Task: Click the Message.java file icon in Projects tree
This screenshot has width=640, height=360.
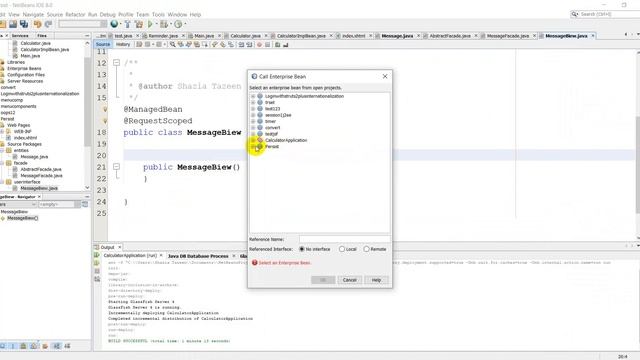Action: point(15,157)
